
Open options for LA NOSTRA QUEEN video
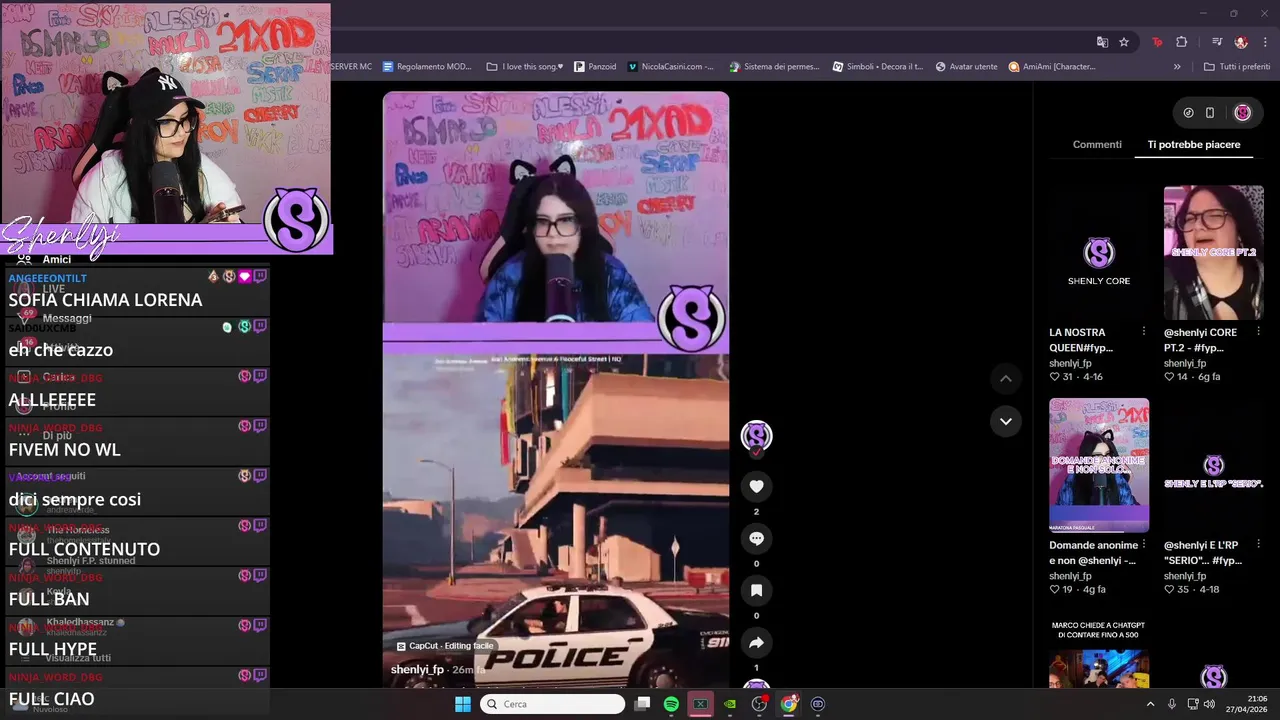[1144, 331]
